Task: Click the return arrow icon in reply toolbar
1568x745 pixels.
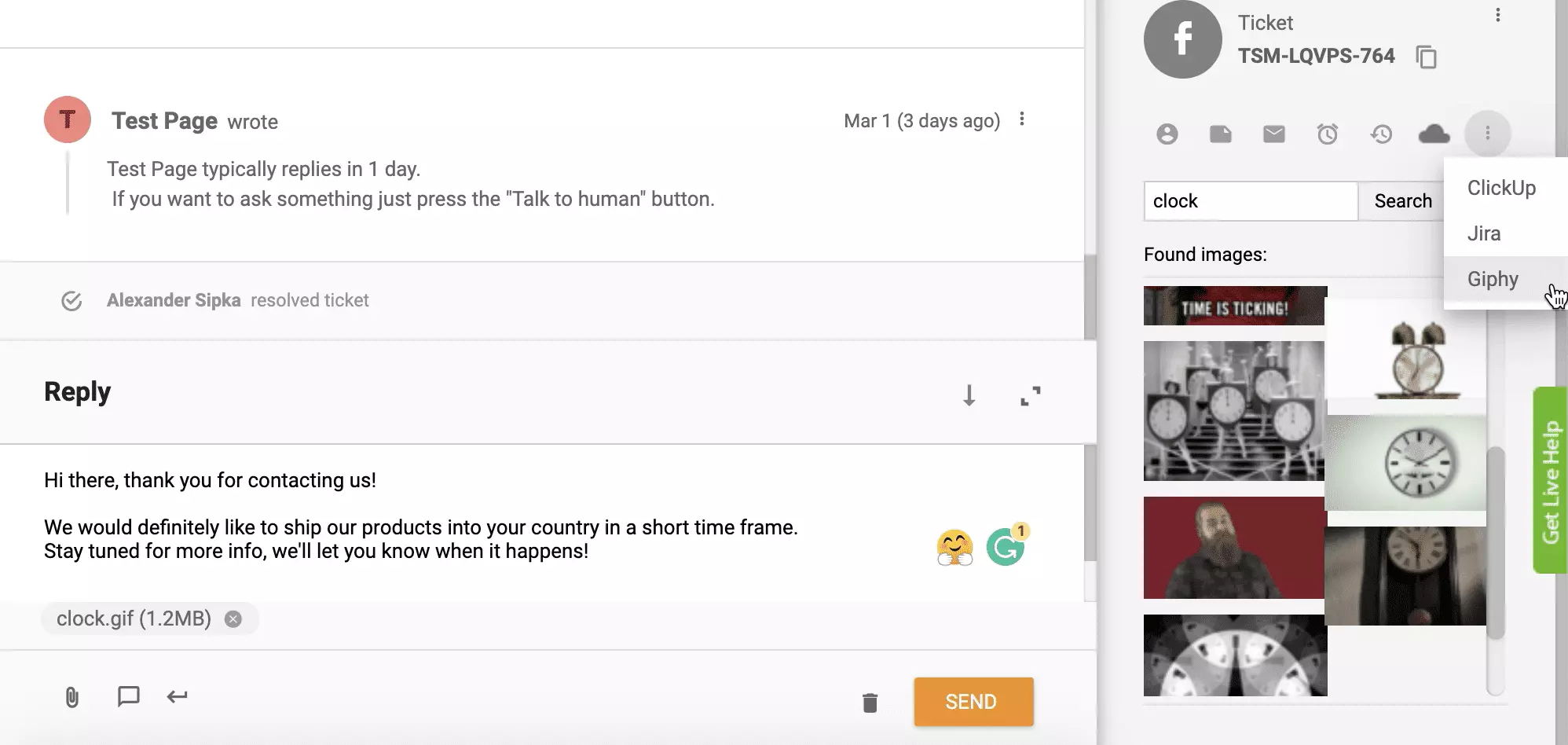Action: [x=177, y=696]
